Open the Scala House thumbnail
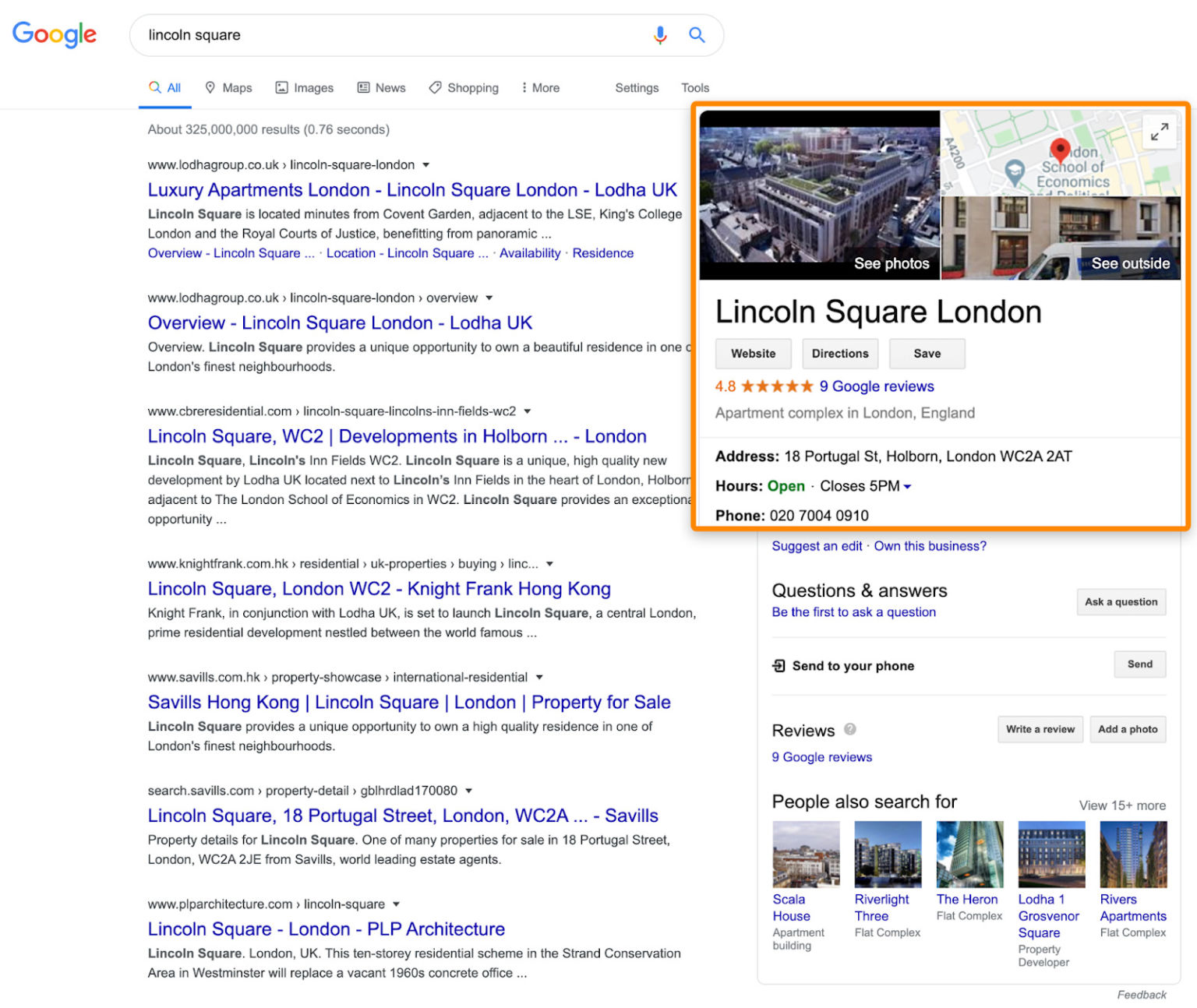Viewport: 1197px width, 1008px height. 806,855
